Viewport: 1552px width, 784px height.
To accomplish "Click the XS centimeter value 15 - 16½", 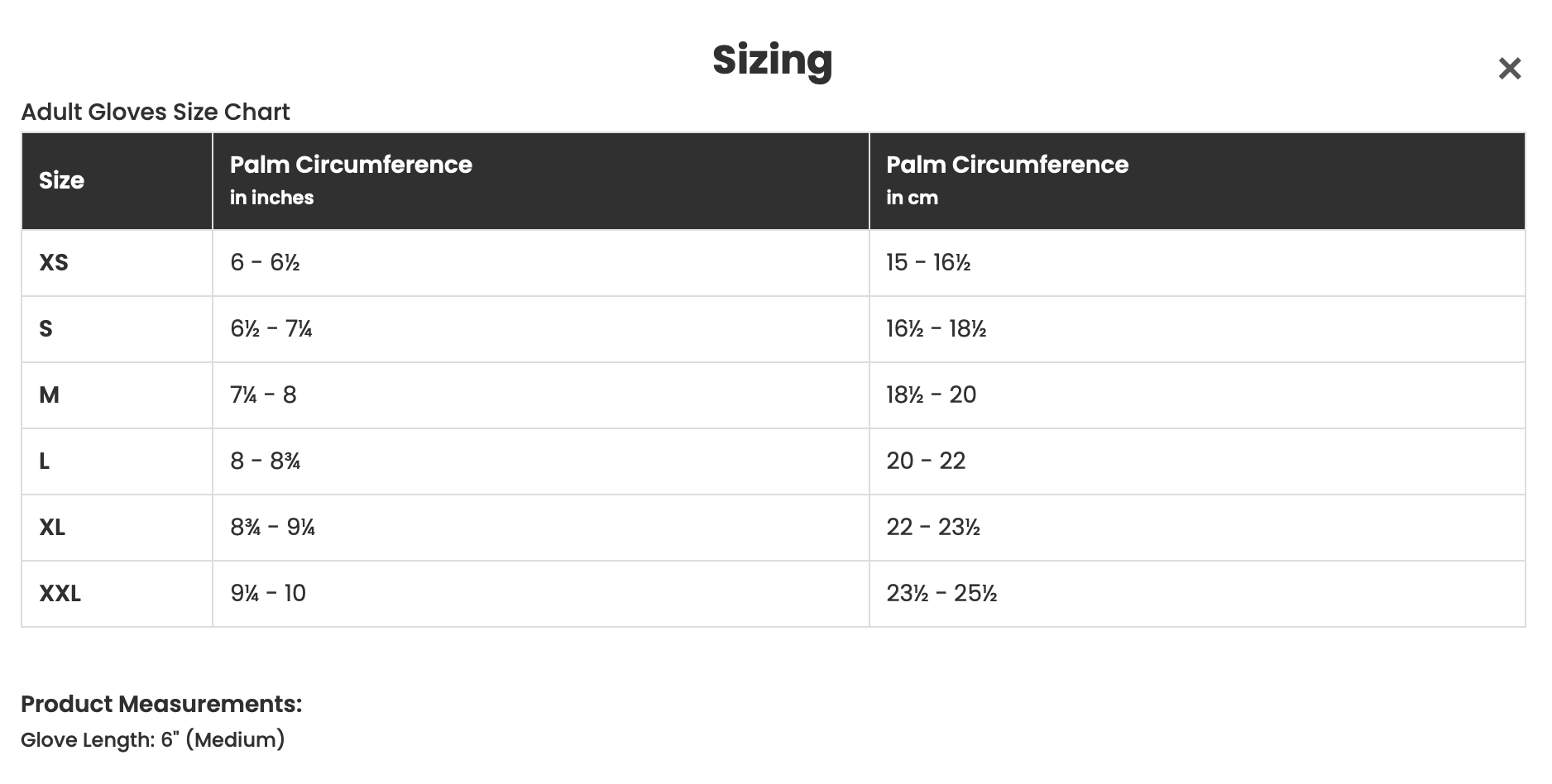I will point(928,262).
